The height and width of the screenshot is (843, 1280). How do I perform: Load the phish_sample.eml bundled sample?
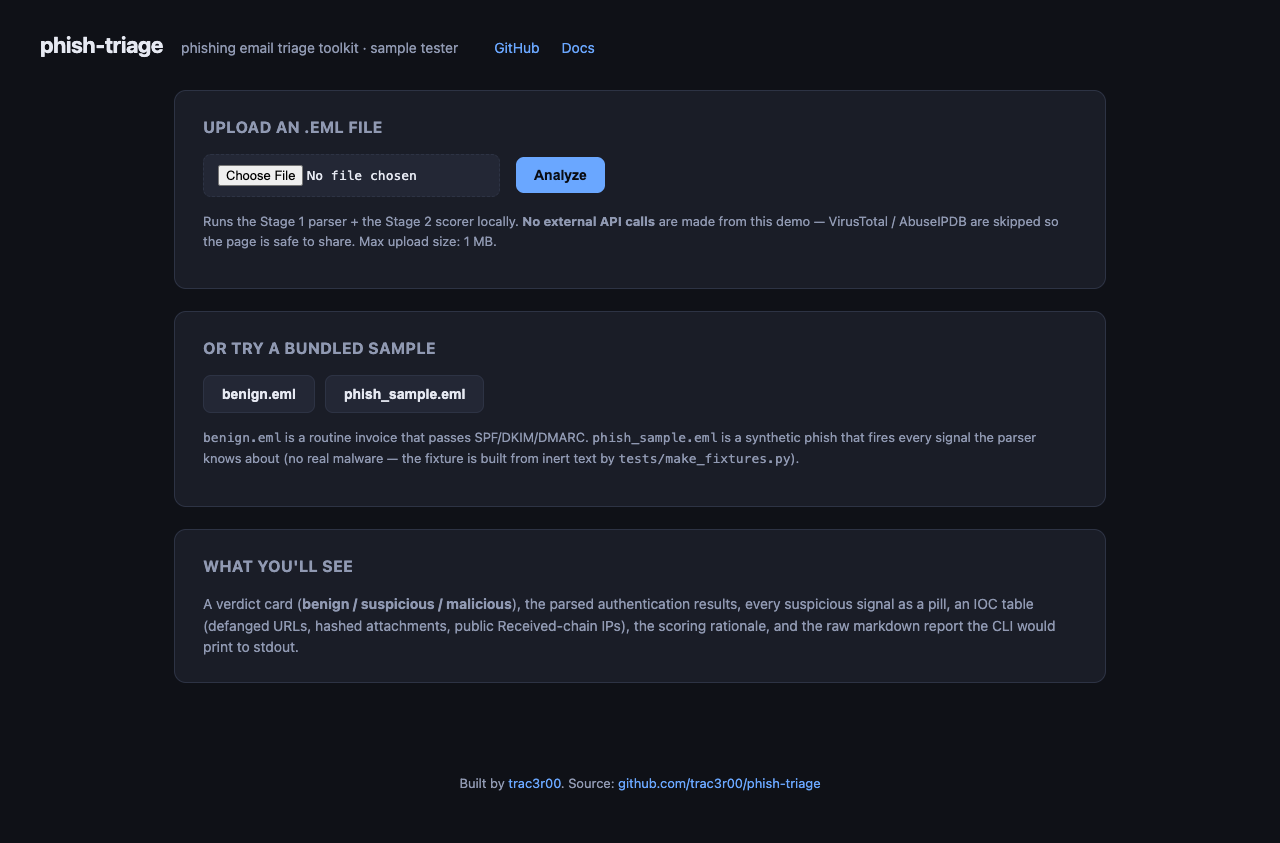click(404, 394)
